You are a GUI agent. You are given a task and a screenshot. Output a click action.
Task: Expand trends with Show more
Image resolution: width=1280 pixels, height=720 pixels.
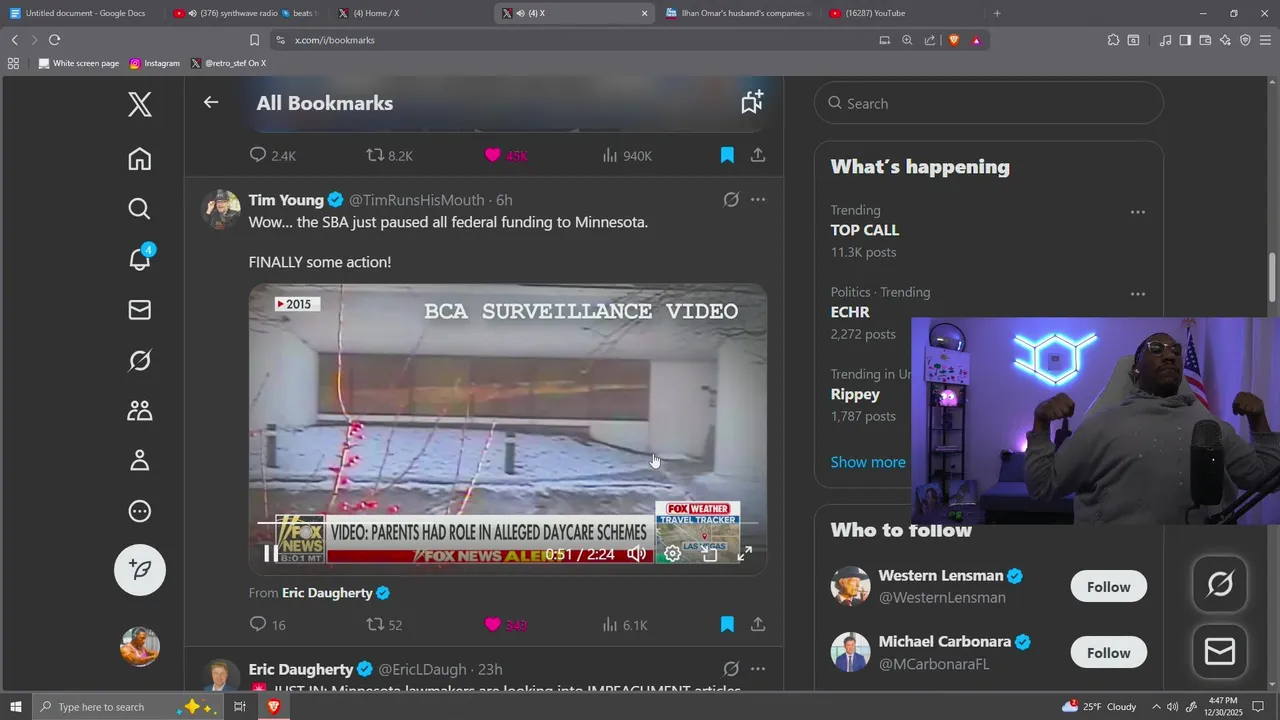[868, 462]
